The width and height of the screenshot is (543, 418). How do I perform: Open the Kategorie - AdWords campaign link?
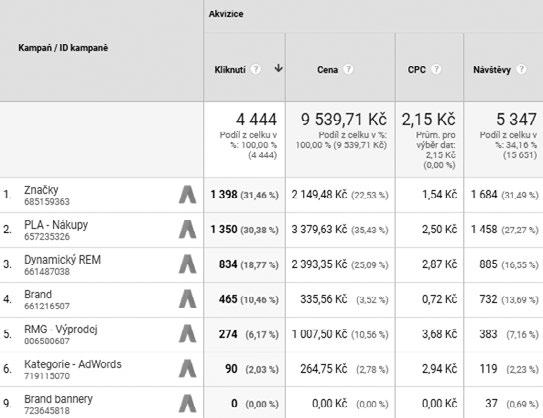[x=73, y=364]
